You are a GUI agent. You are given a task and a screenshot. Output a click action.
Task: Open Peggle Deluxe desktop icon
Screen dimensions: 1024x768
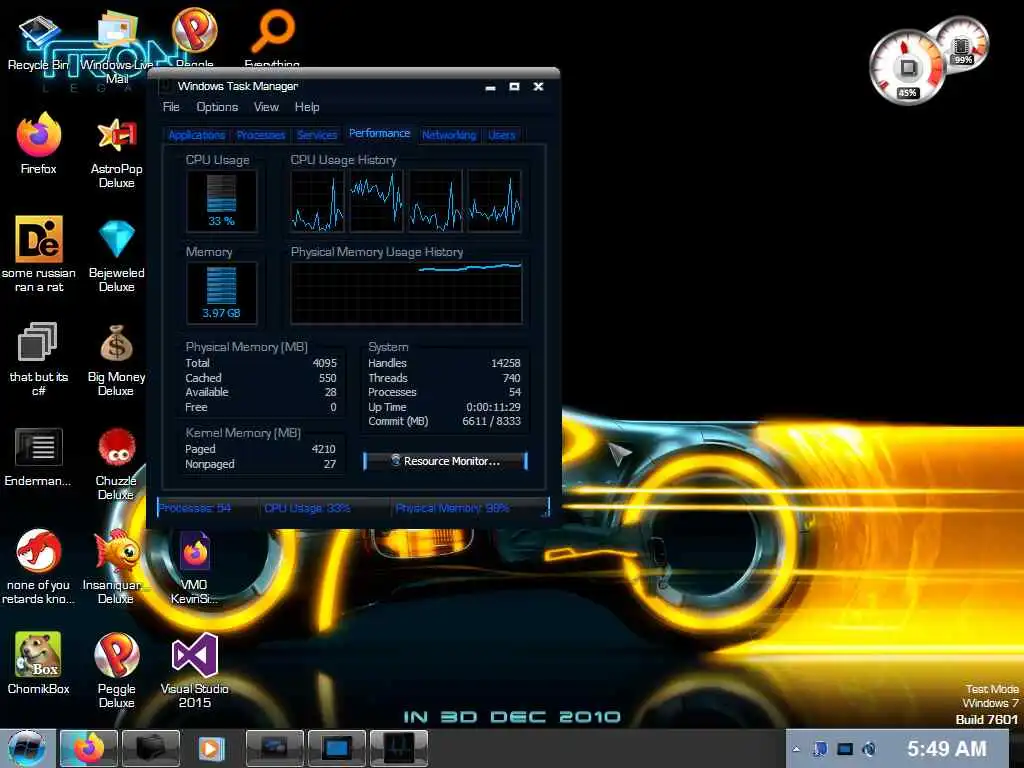click(116, 670)
